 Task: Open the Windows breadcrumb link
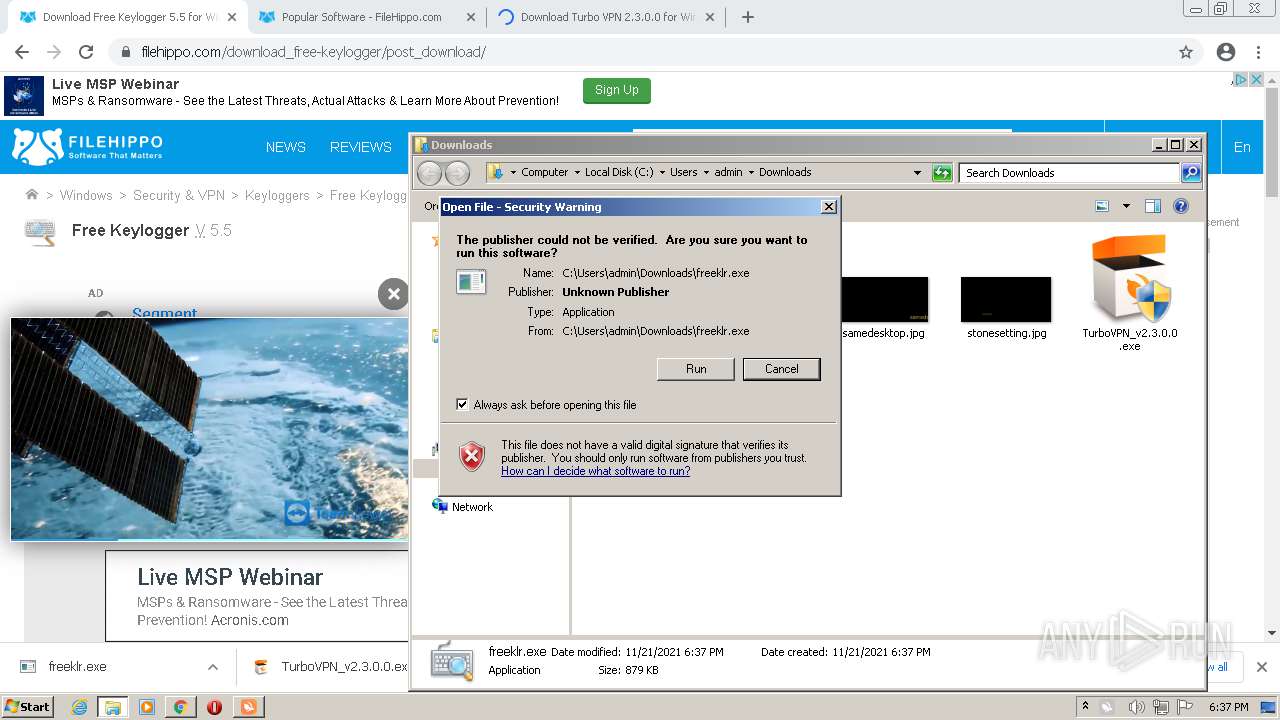86,195
